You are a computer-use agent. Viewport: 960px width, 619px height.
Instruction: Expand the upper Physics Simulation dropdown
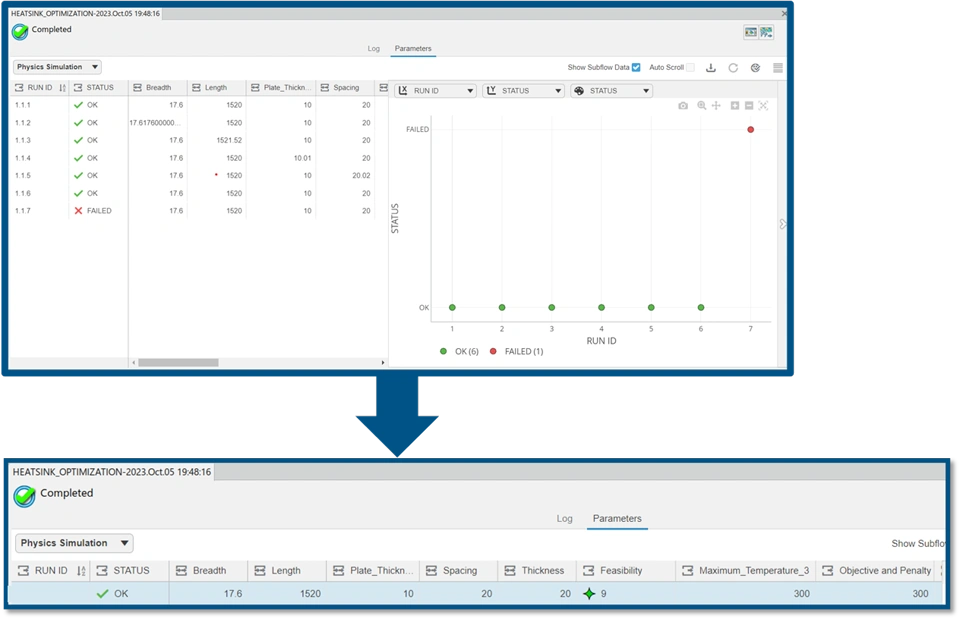[57, 67]
